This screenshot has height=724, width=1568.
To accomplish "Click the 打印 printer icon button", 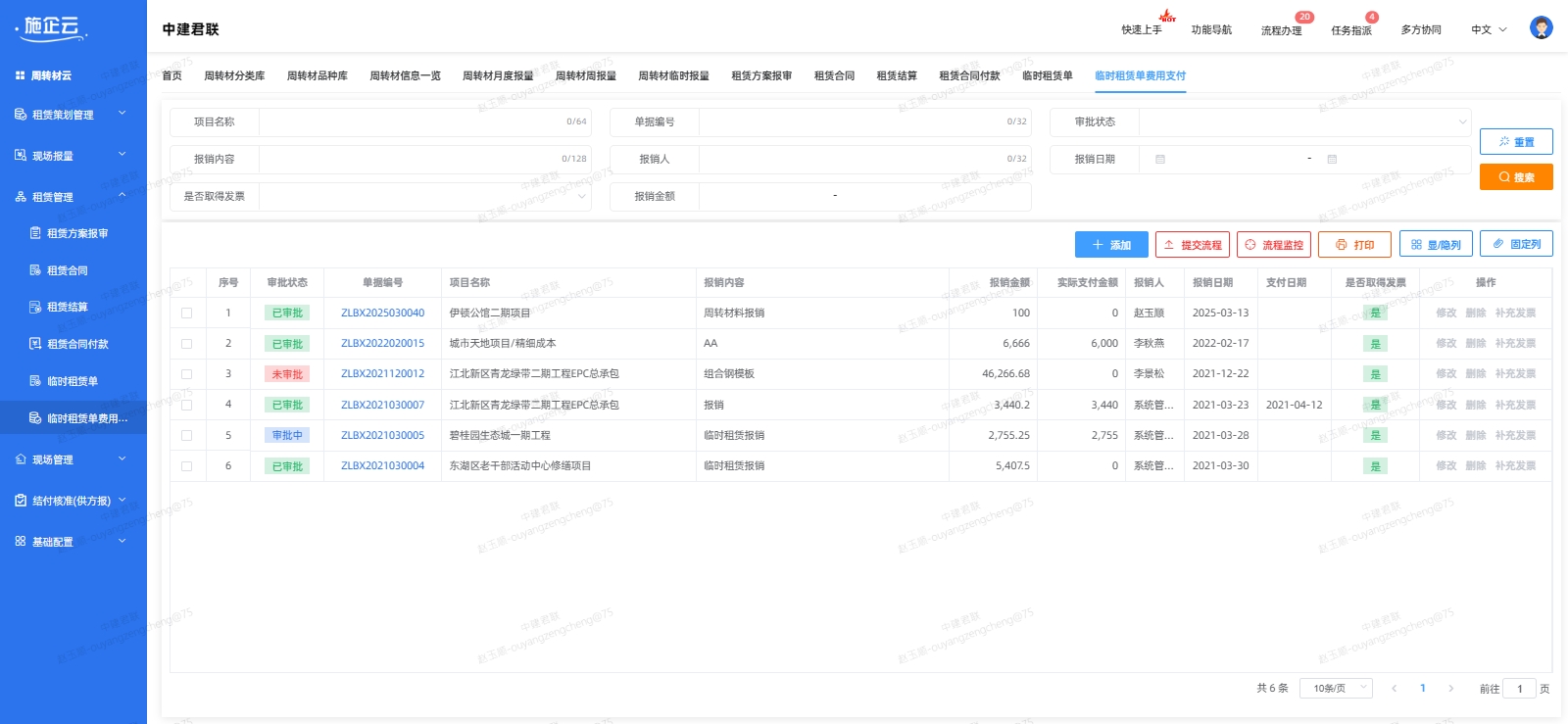I will coord(1354,245).
